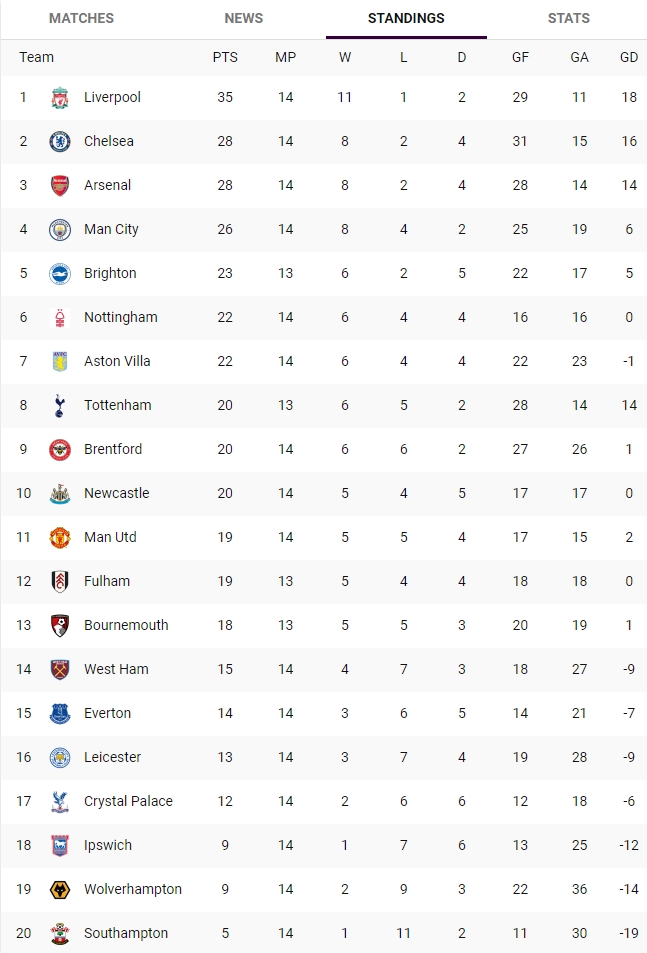Open the Nottingham team link
The height and width of the screenshot is (953, 647).
coord(120,317)
